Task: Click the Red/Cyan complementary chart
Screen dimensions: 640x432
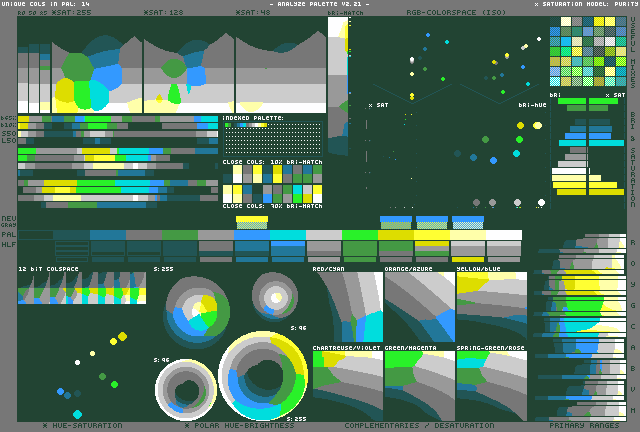Action: click(x=347, y=308)
